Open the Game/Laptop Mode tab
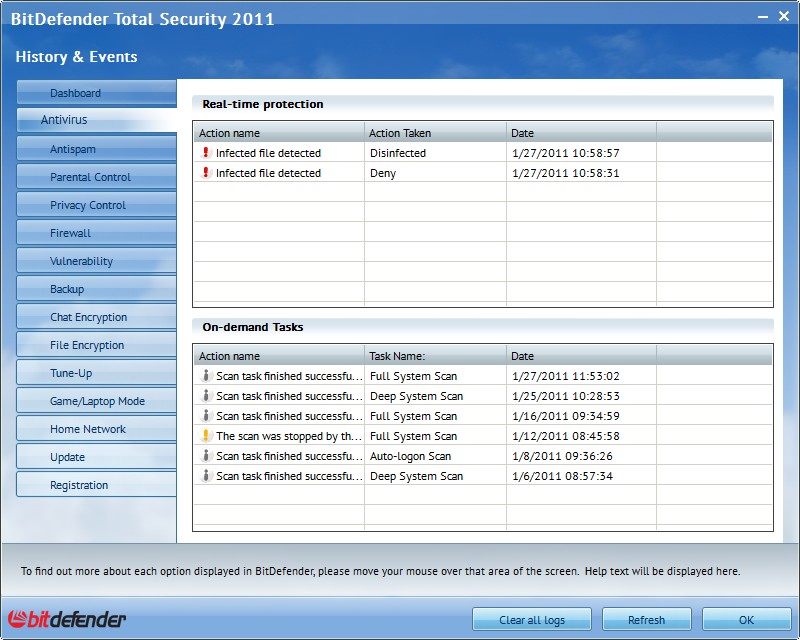Screen dimensions: 800x640 (x=96, y=401)
